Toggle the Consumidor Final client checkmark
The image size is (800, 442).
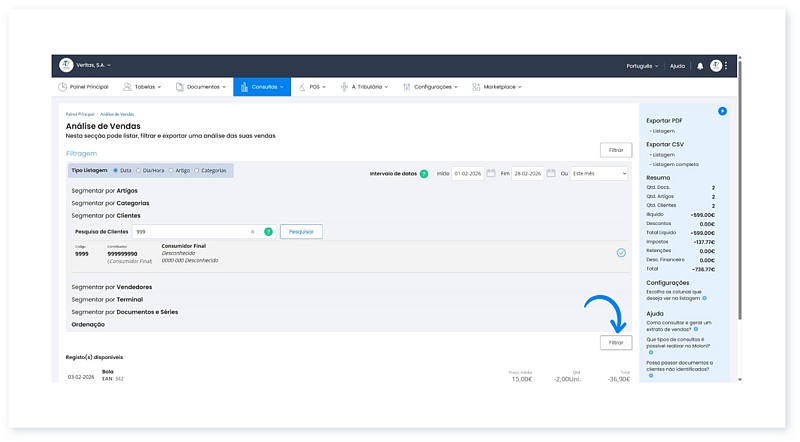pyautogui.click(x=621, y=253)
